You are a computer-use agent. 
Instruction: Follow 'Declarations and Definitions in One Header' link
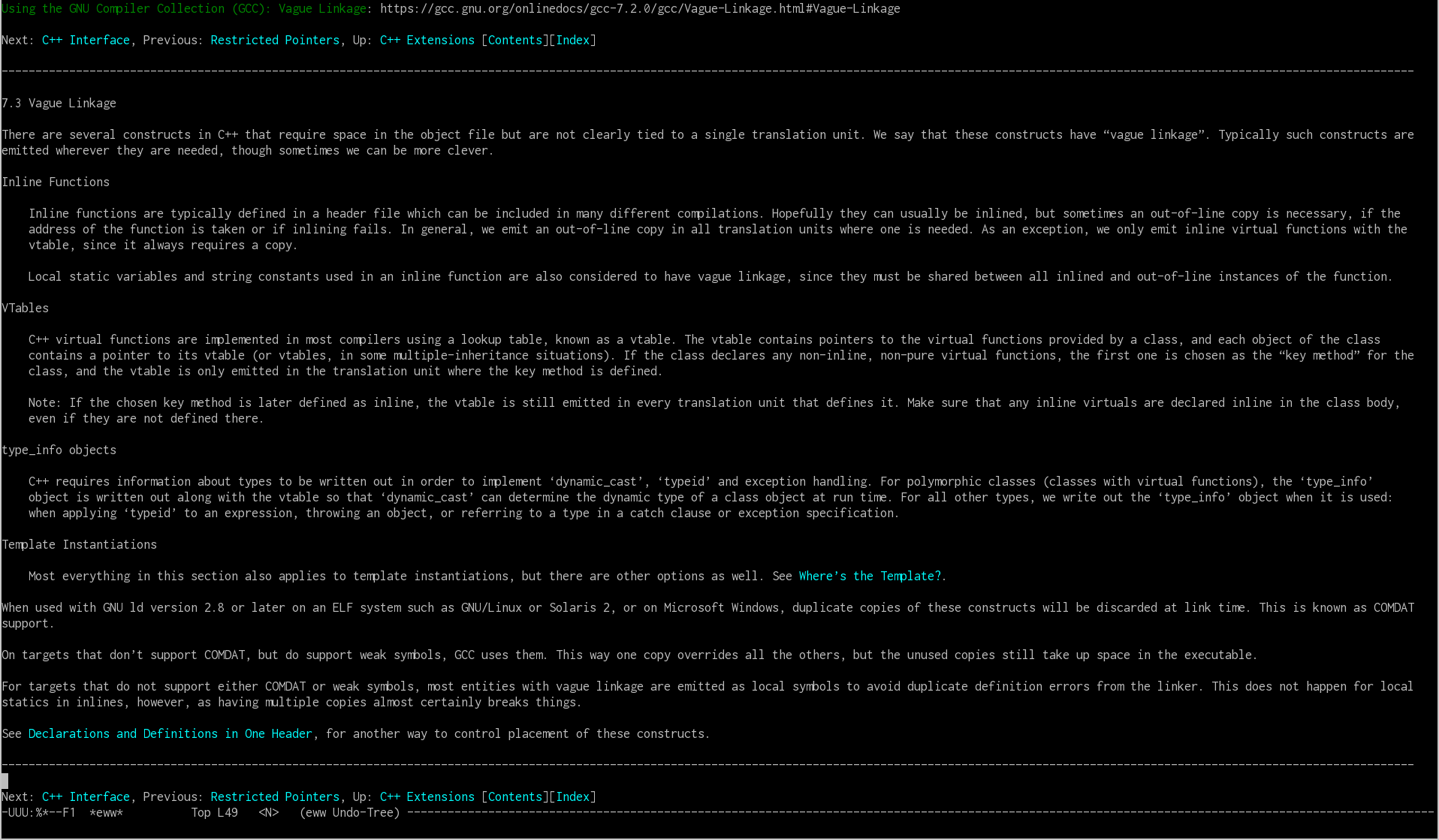click(170, 733)
